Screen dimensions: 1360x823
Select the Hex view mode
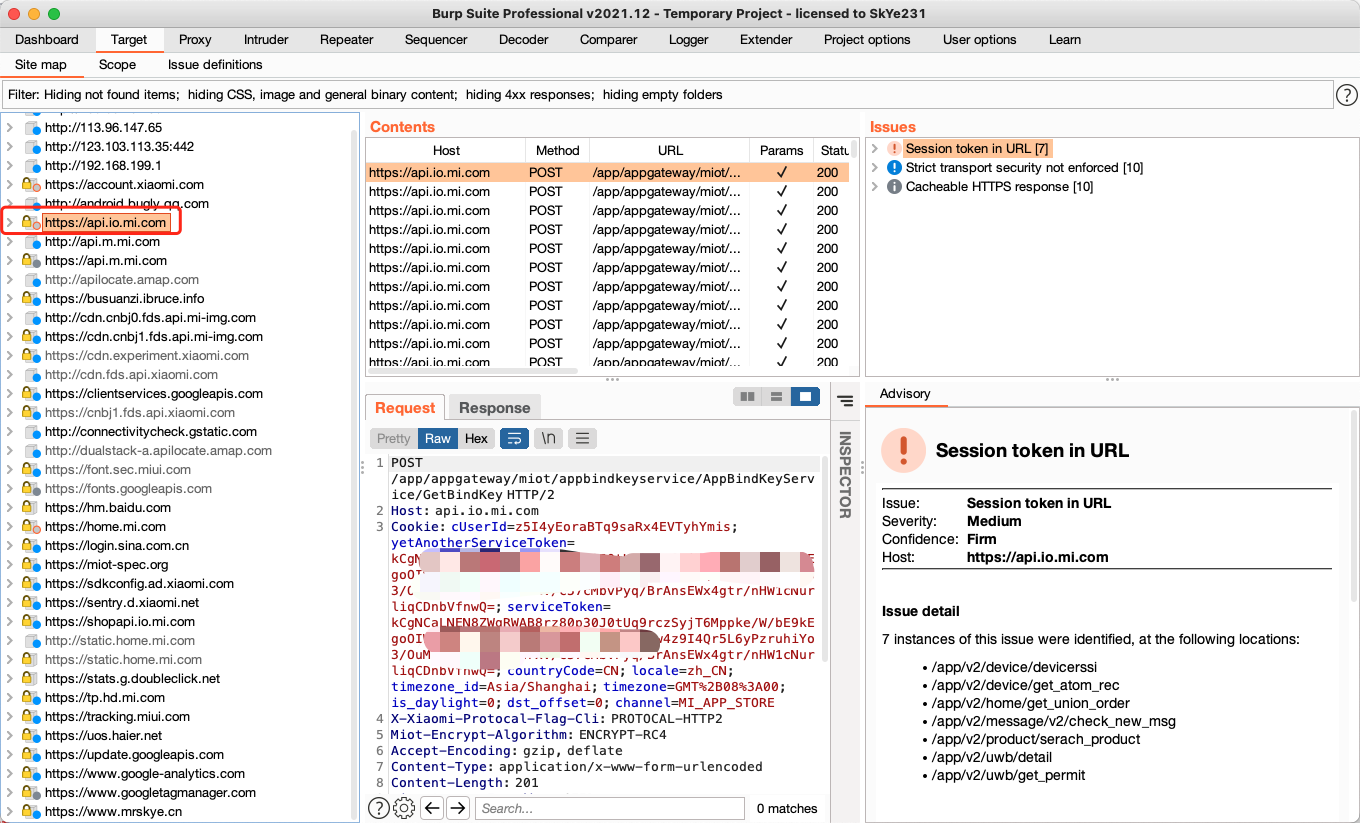click(x=476, y=438)
